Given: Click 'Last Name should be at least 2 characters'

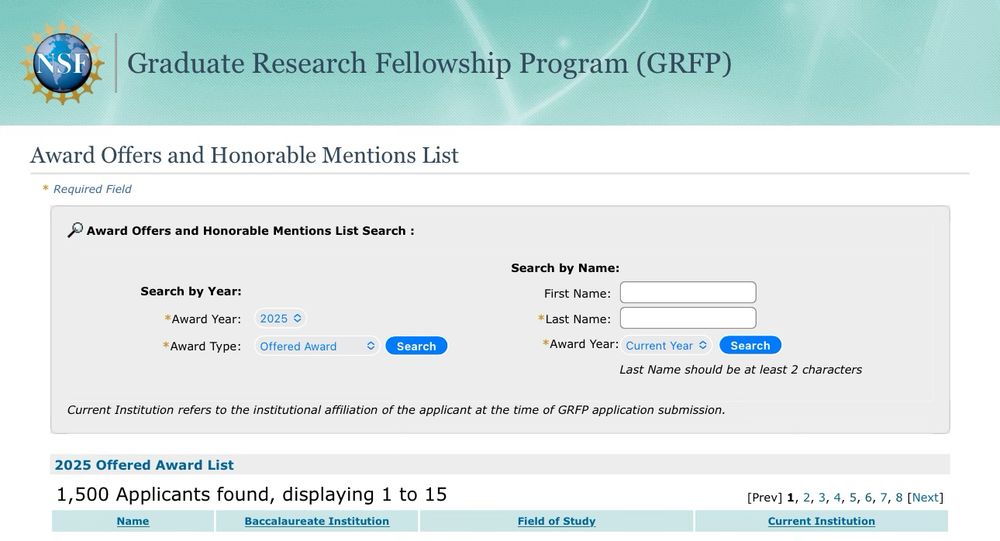Looking at the screenshot, I should (x=740, y=369).
